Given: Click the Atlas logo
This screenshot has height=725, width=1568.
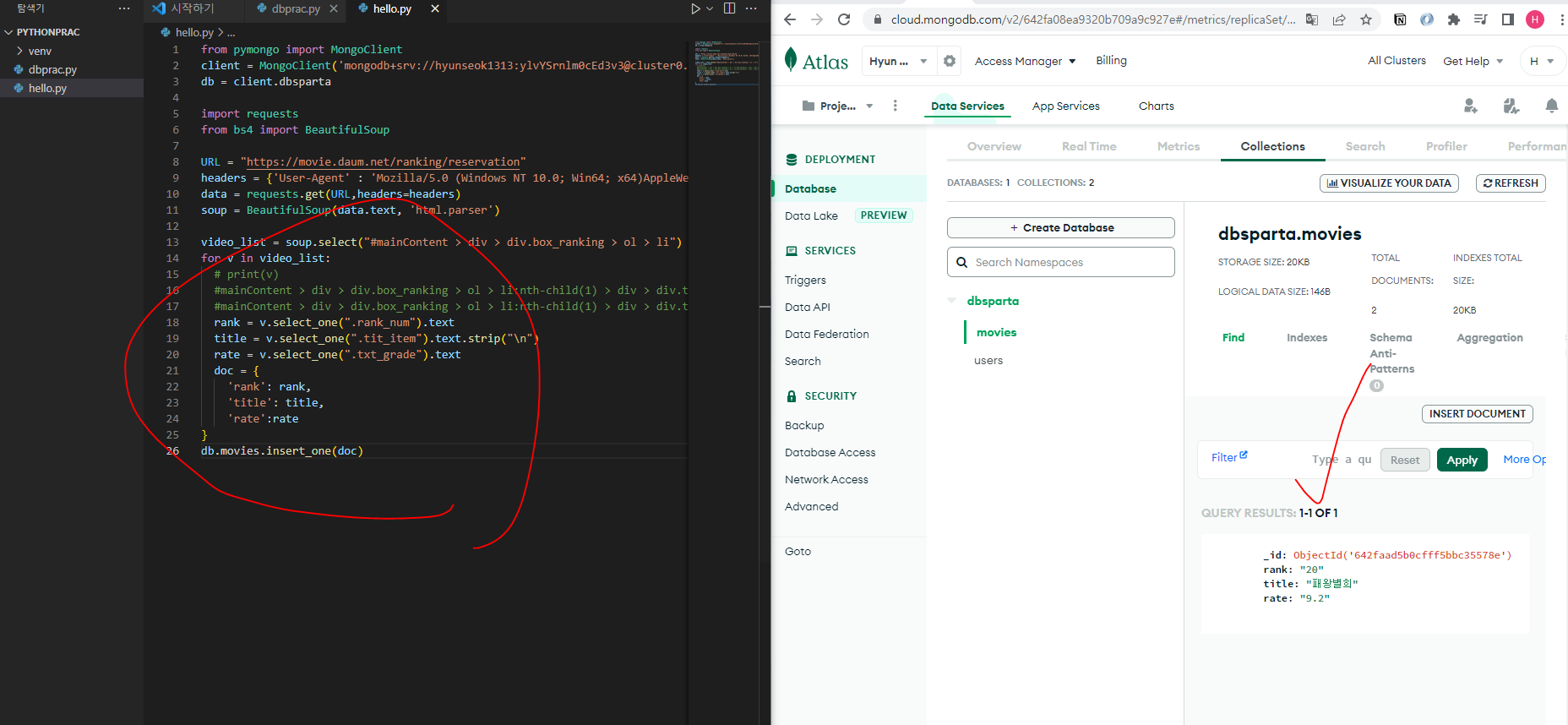Looking at the screenshot, I should pos(816,61).
